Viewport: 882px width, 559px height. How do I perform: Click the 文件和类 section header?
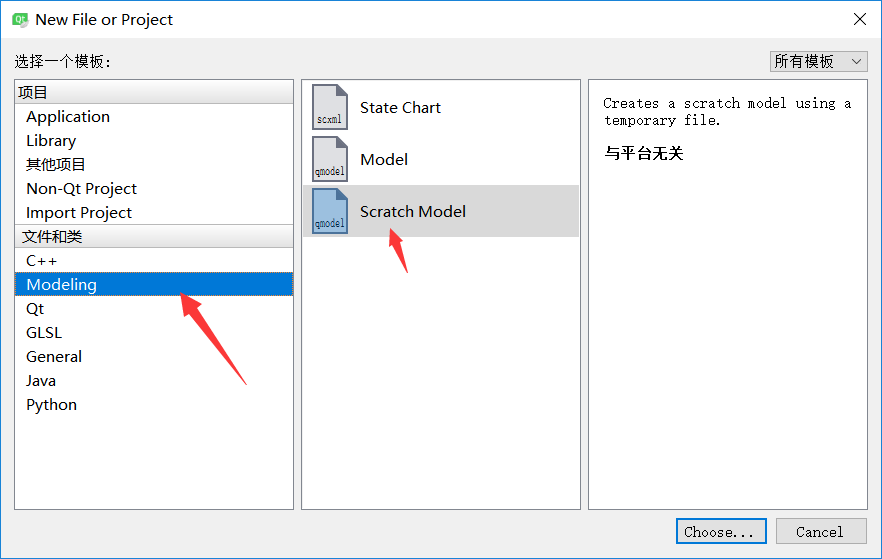(x=154, y=236)
